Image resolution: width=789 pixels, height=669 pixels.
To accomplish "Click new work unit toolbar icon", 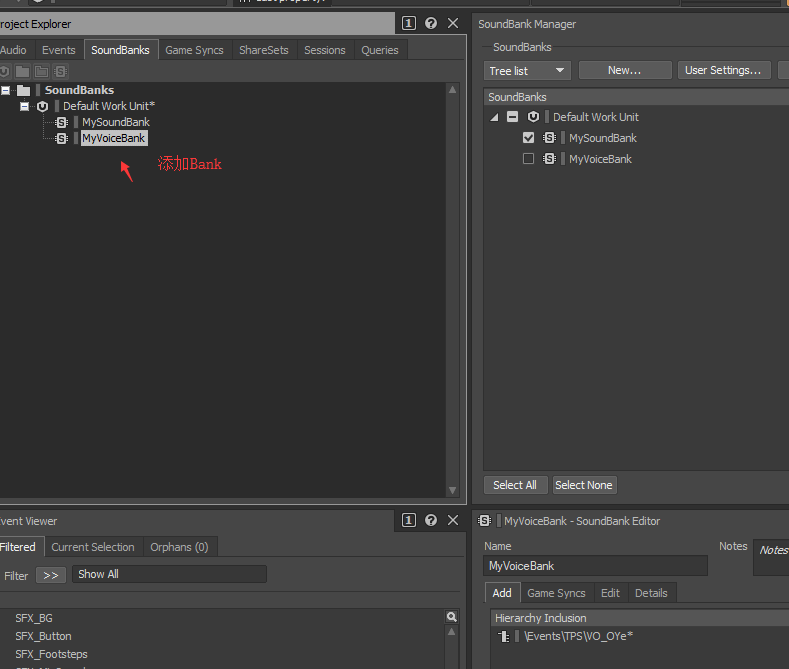I will [x=5, y=71].
